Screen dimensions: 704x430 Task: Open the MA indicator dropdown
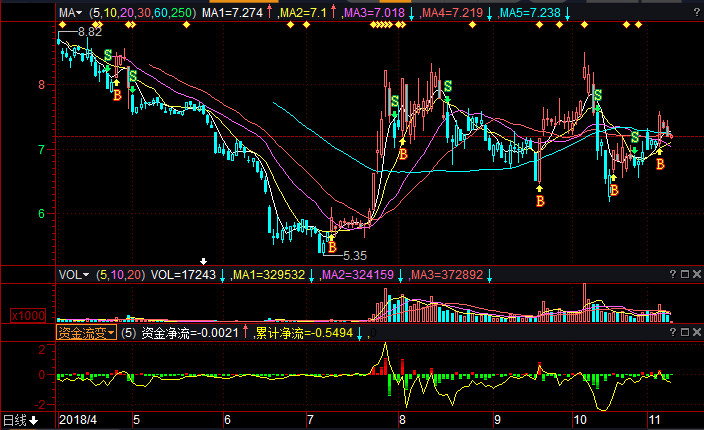[x=70, y=14]
